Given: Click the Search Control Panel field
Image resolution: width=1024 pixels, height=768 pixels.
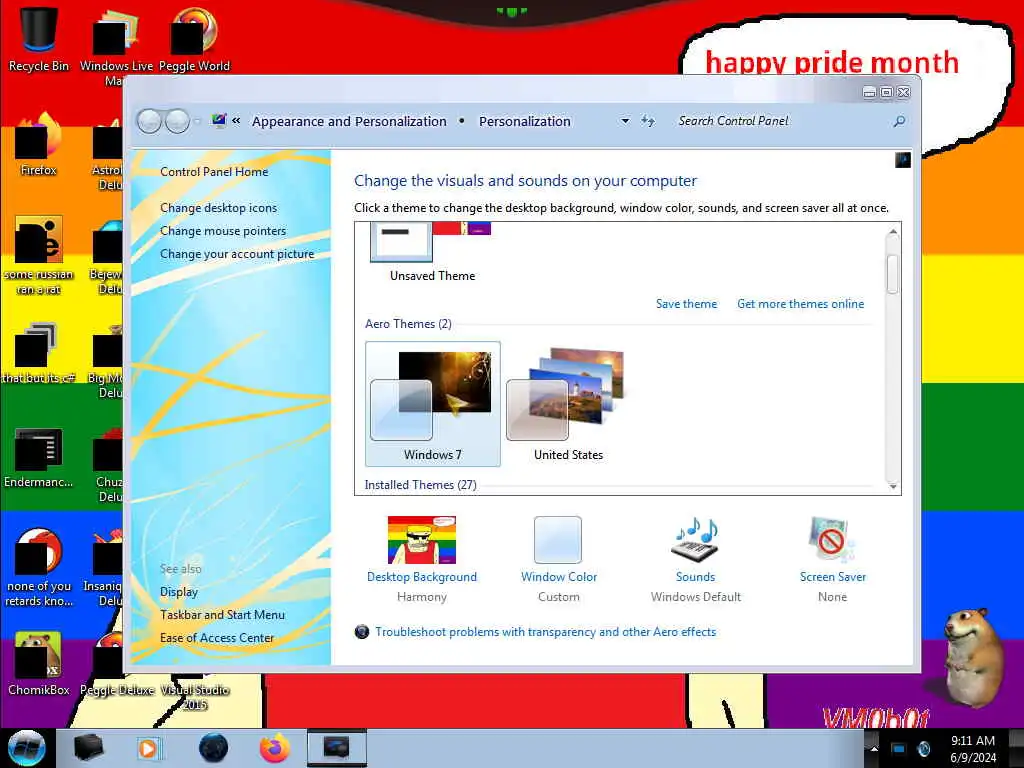Looking at the screenshot, I should pos(780,121).
